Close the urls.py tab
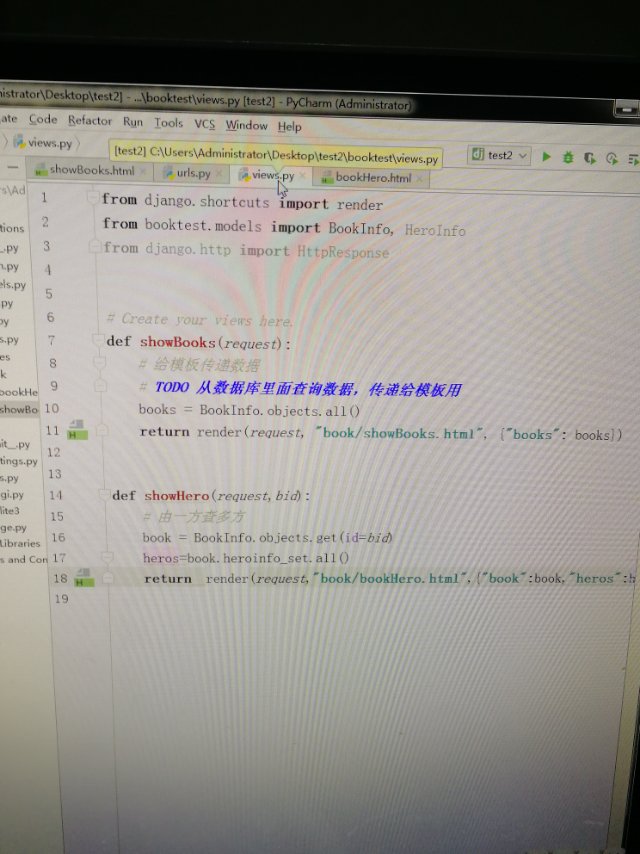 tap(218, 174)
